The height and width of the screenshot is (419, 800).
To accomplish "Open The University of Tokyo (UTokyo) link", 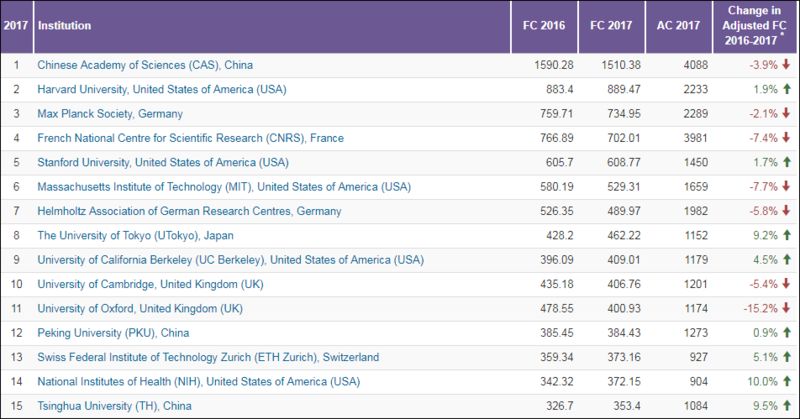I will (135, 235).
